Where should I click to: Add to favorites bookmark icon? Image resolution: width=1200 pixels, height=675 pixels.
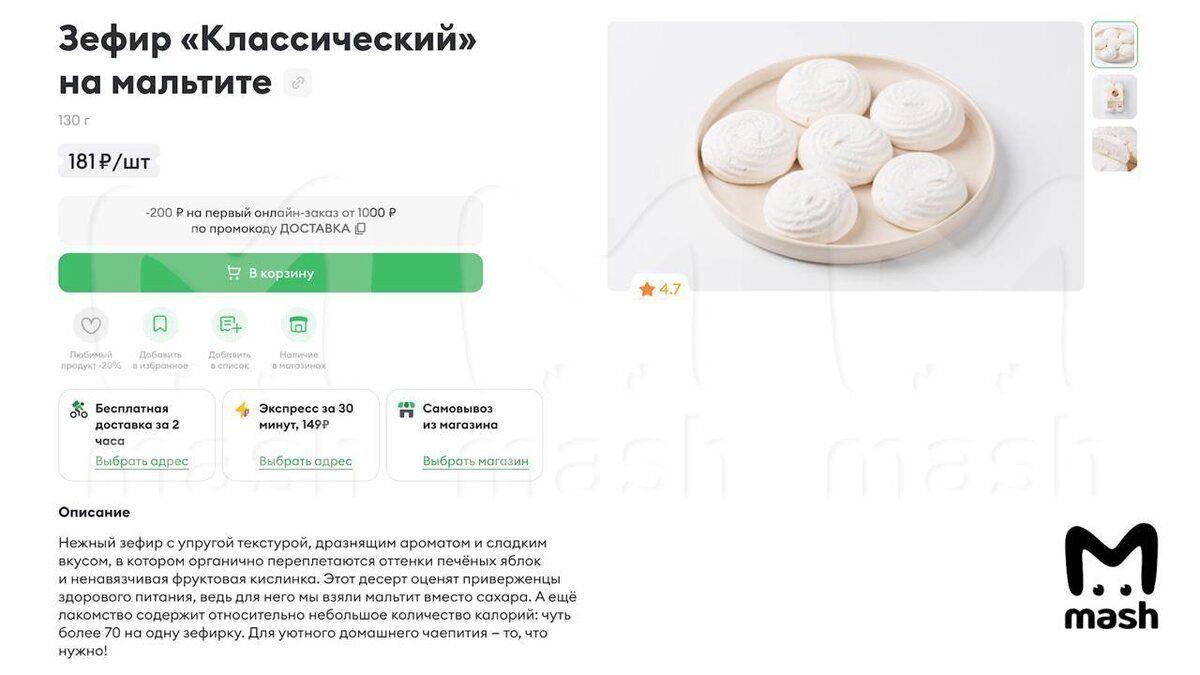coord(160,325)
